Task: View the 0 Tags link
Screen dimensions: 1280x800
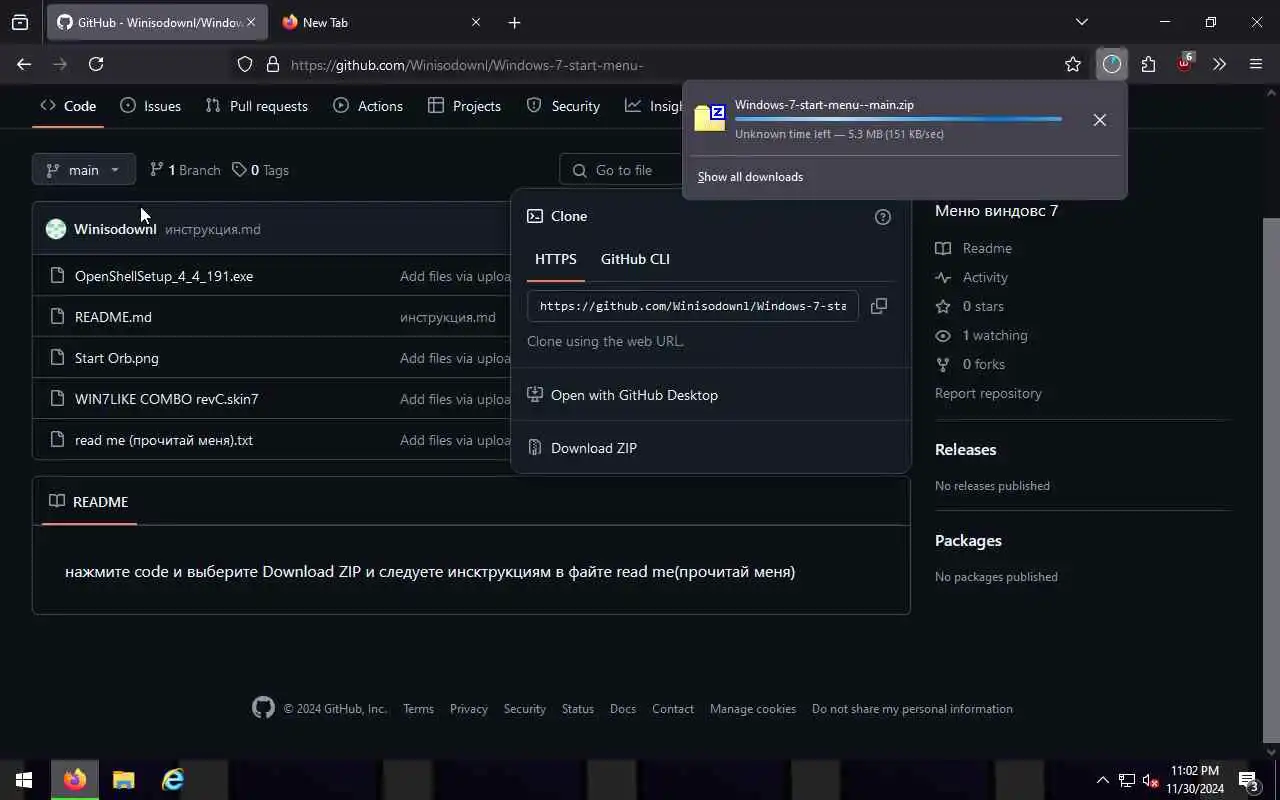Action: pos(260,170)
